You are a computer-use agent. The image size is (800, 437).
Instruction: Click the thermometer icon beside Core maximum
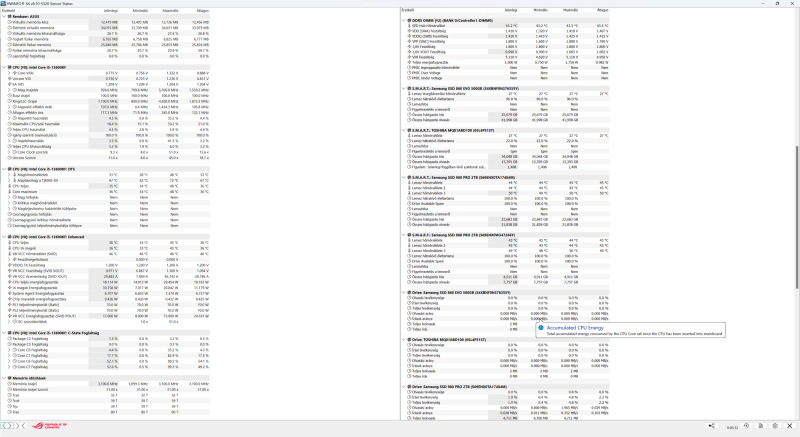[x=10, y=192]
